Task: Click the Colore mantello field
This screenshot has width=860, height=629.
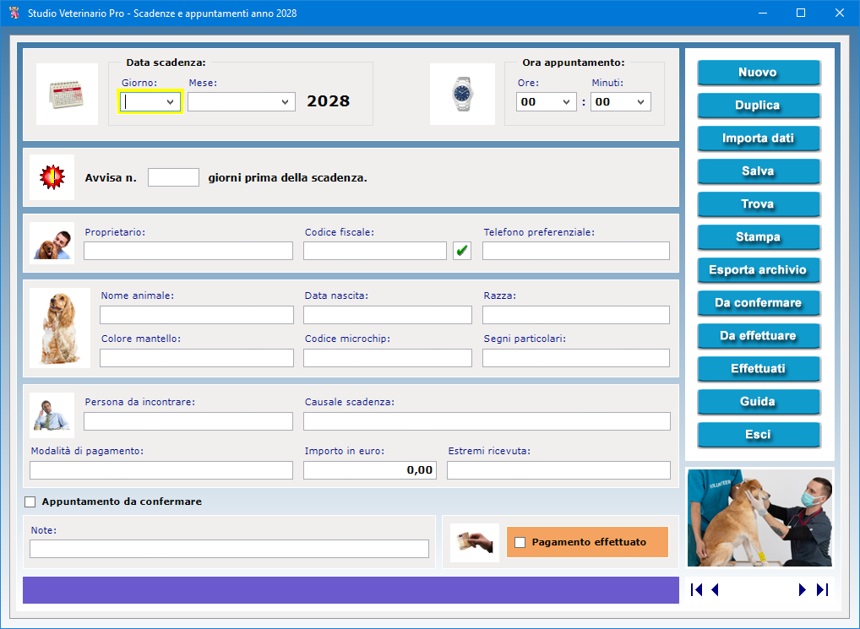Action: pos(197,358)
